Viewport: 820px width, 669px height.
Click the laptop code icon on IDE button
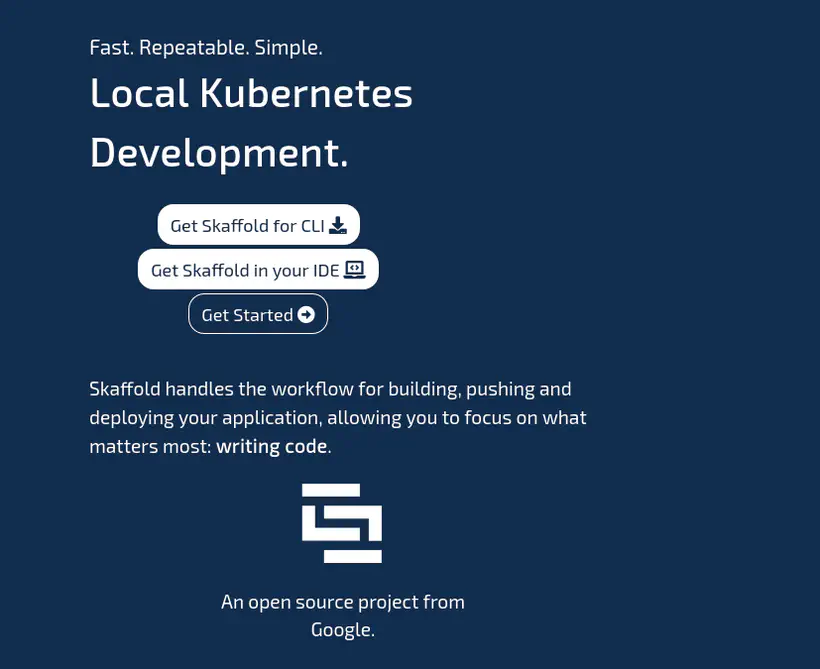point(355,269)
